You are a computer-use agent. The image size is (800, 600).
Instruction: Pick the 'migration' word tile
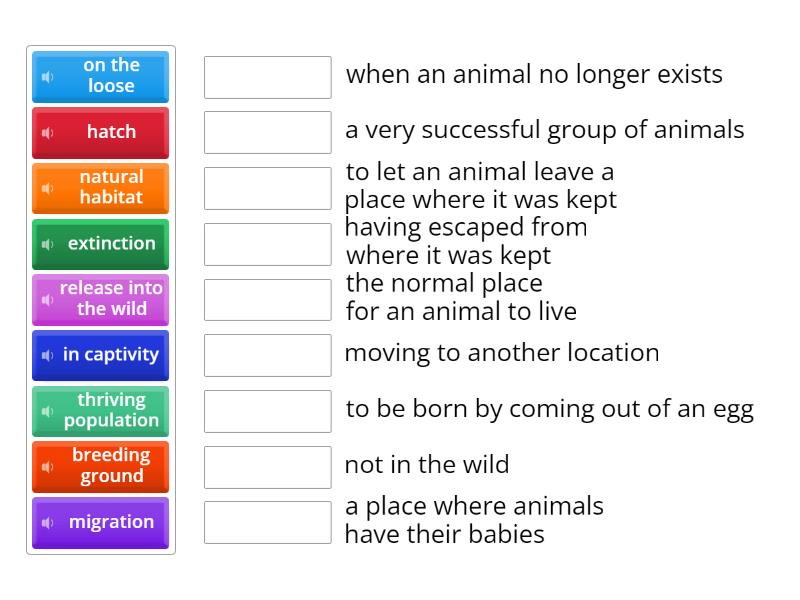click(111, 523)
